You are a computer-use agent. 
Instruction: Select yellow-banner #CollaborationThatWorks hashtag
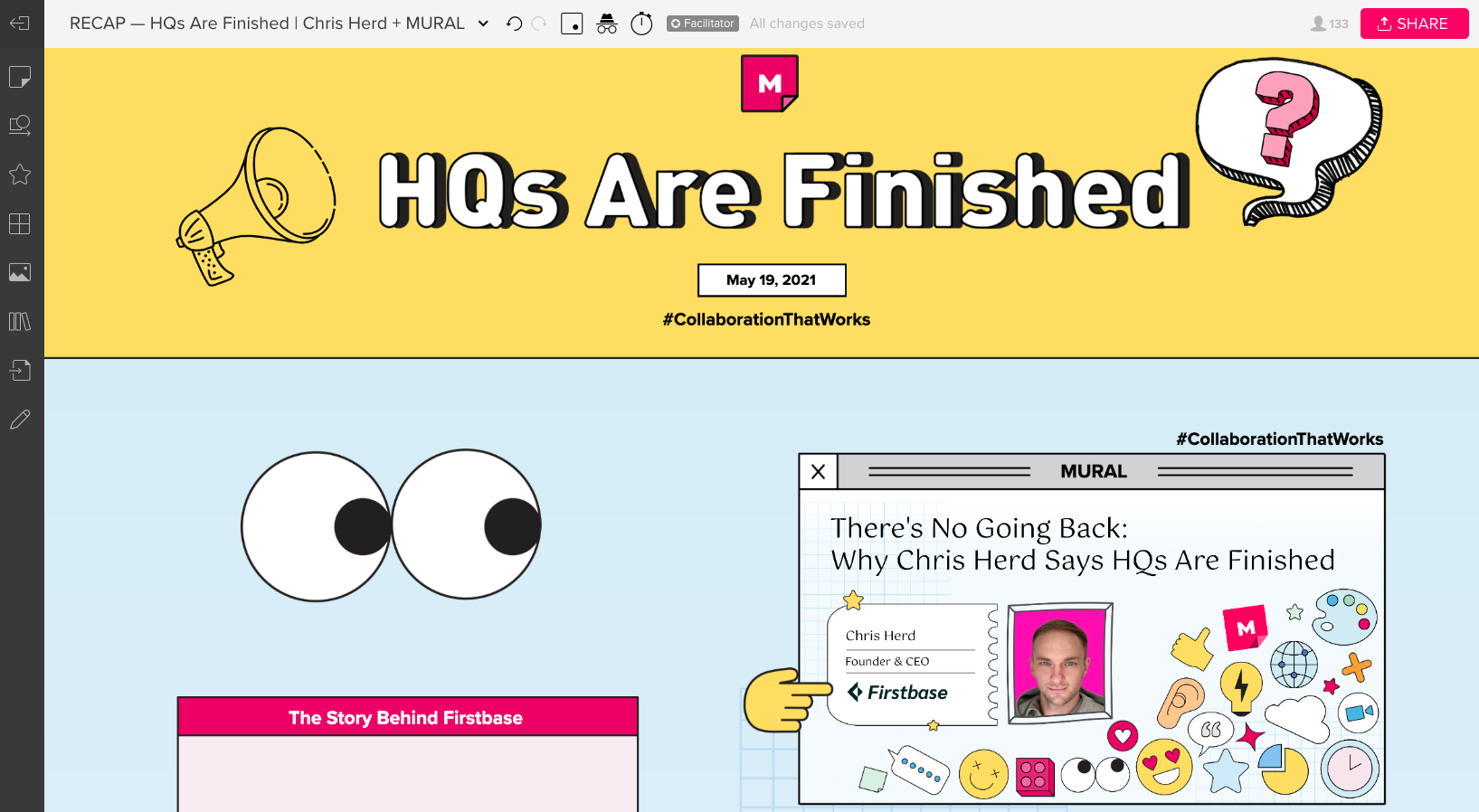(766, 319)
